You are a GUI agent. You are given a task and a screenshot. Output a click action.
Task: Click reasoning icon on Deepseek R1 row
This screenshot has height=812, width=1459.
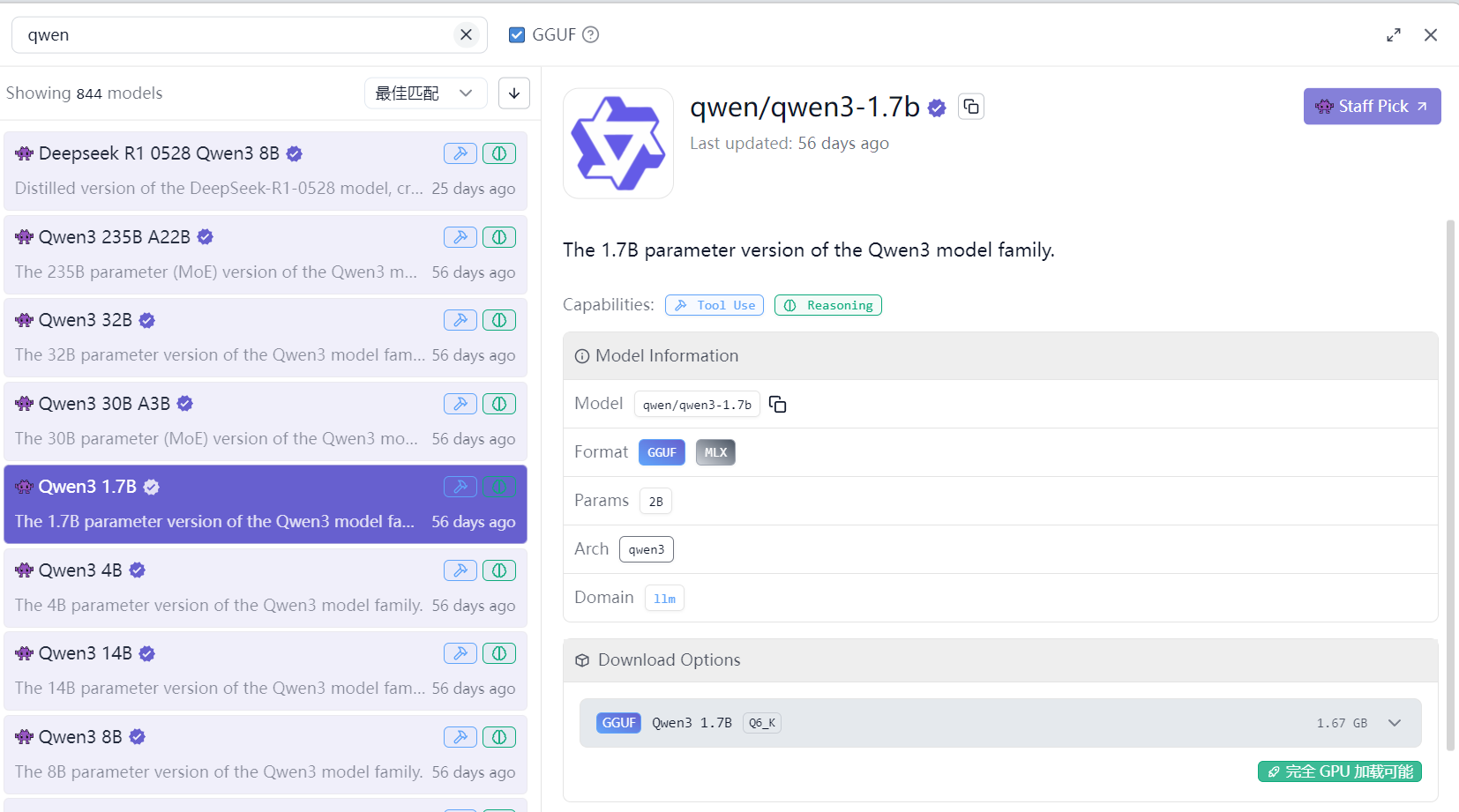point(499,153)
